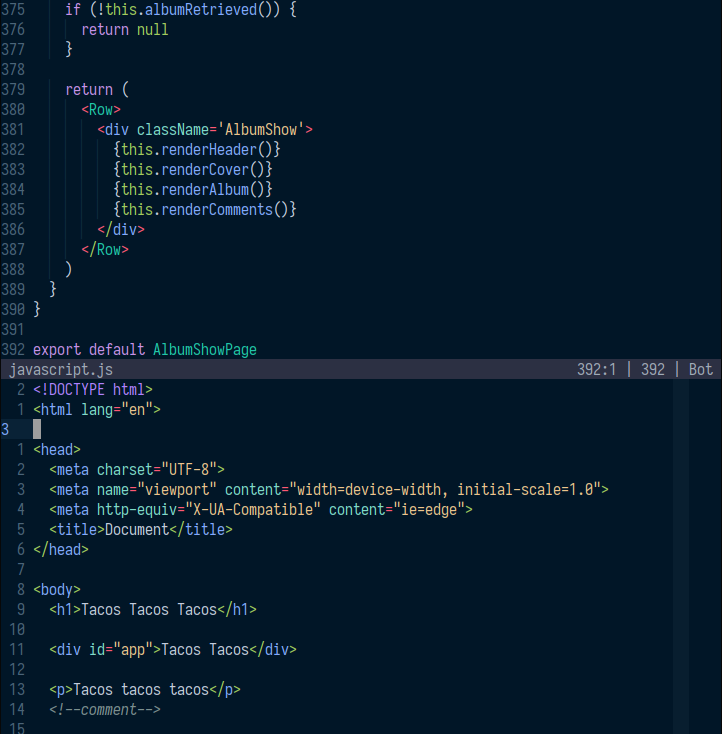
Task: Click the line total 392 beside Bot
Action: point(653,370)
